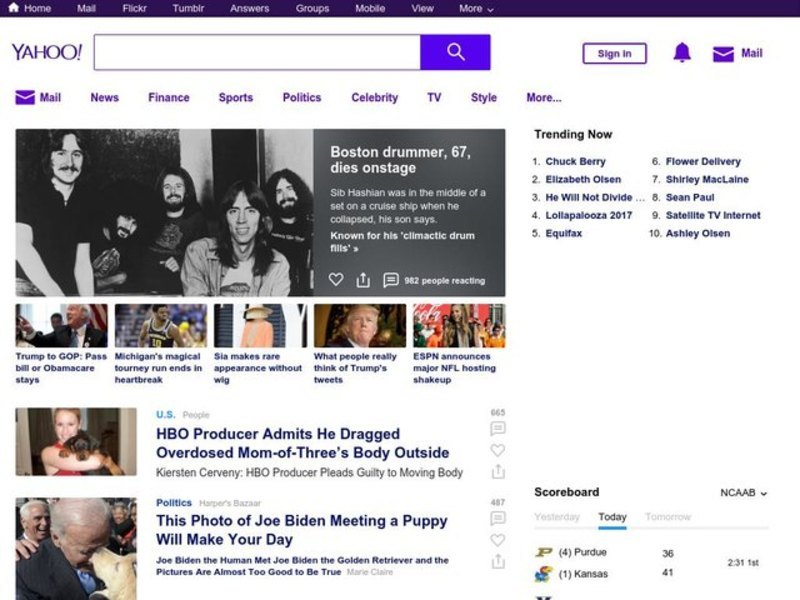Open the Finance navigation section

coord(168,98)
